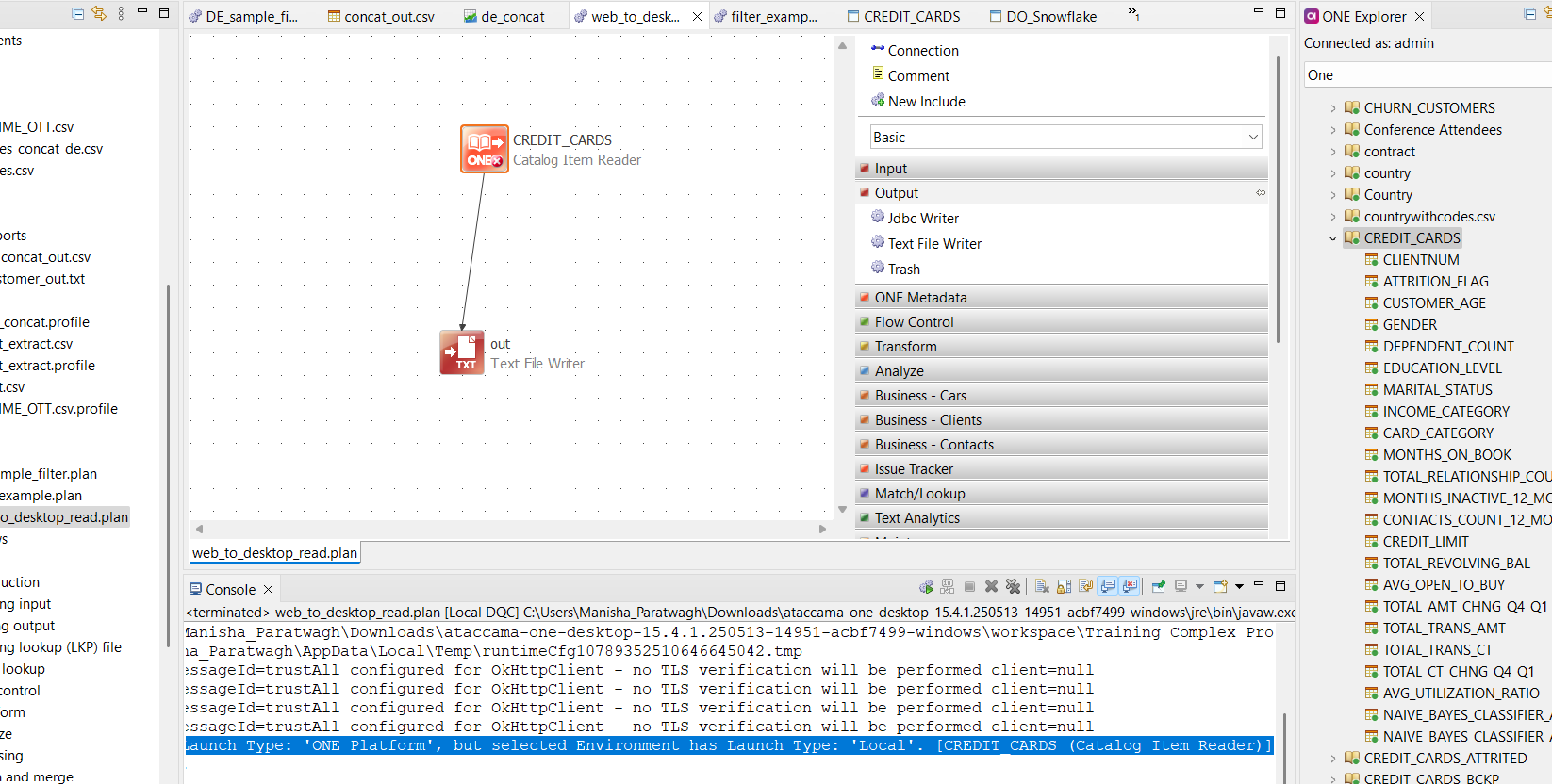Click the Display Selected Console icon

click(1181, 586)
